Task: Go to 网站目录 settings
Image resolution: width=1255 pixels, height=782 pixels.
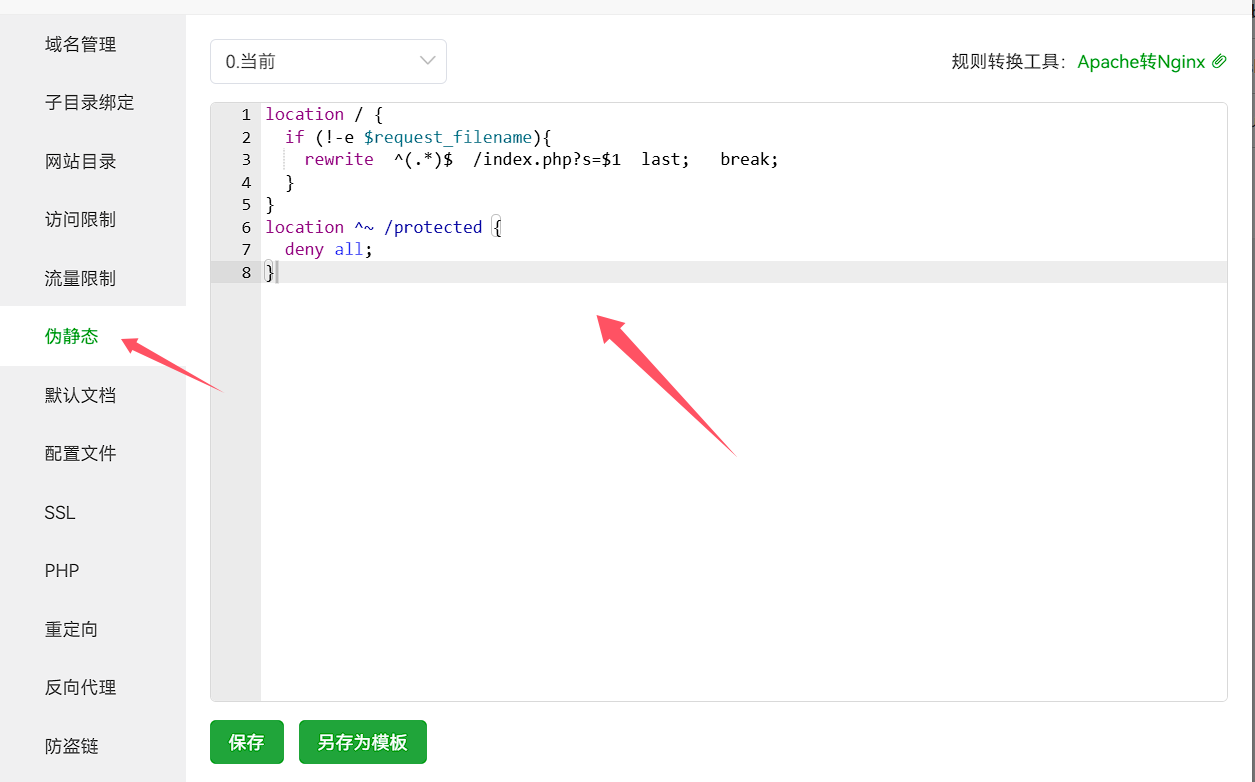Action: [80, 161]
